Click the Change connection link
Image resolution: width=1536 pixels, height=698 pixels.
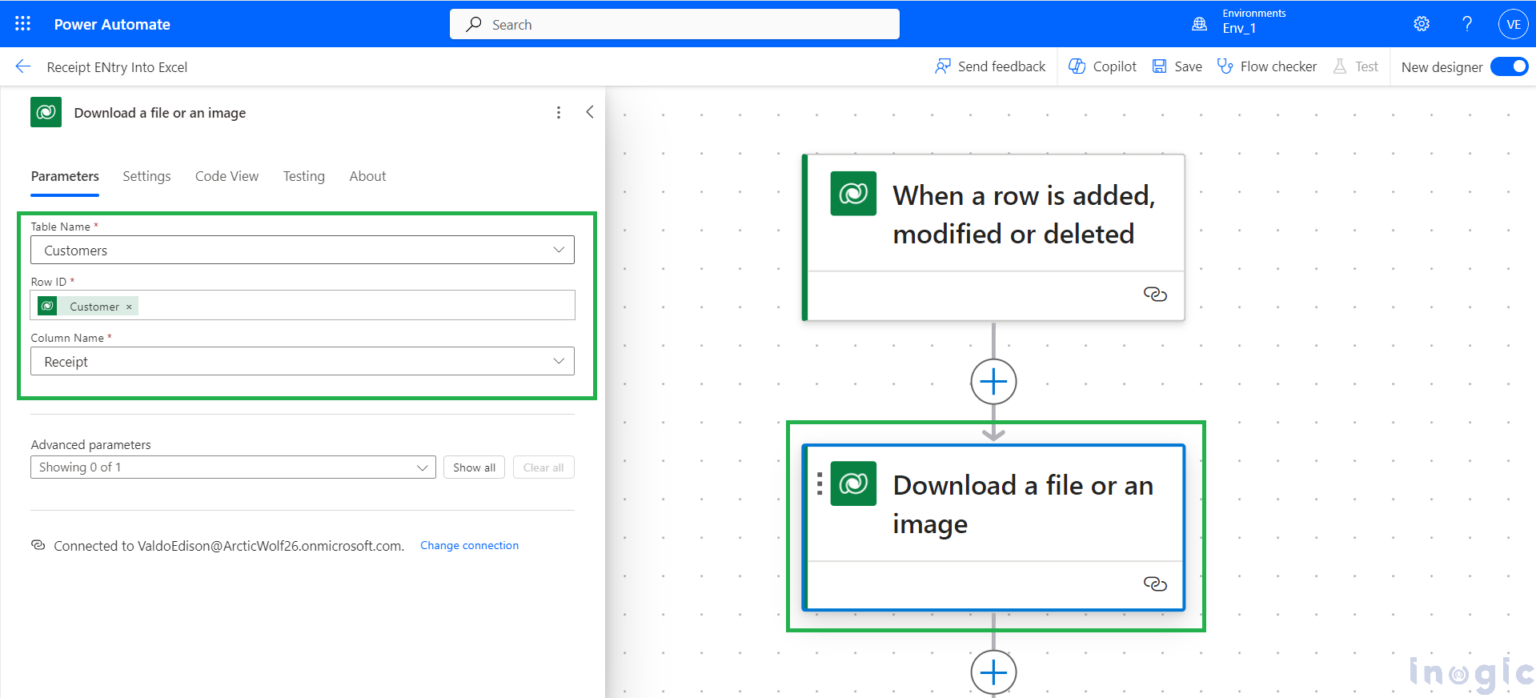click(469, 545)
